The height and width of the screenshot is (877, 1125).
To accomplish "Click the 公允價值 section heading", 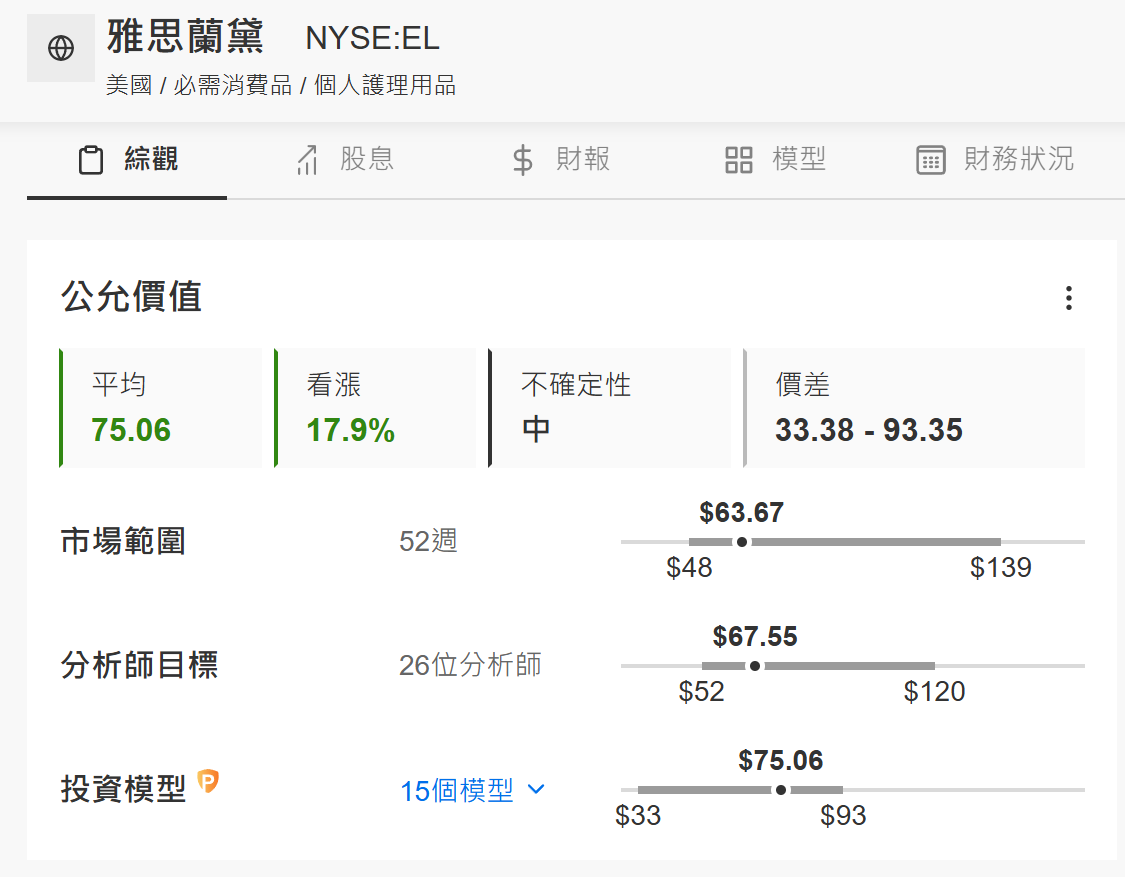I will [x=131, y=296].
